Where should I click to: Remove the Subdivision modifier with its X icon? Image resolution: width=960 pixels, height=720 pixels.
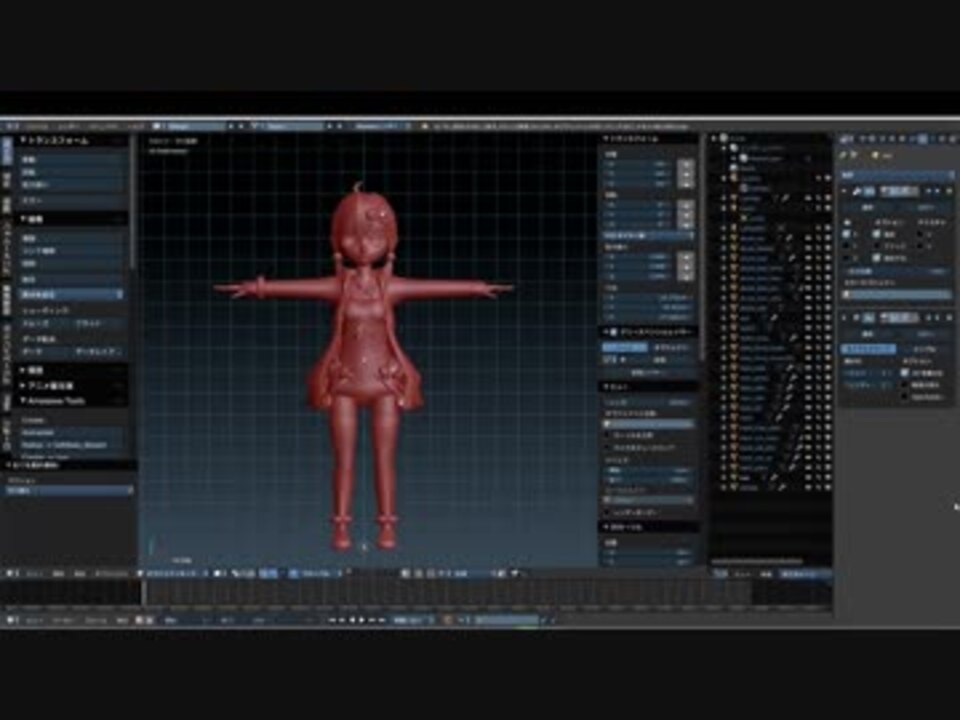pyautogui.click(x=948, y=317)
